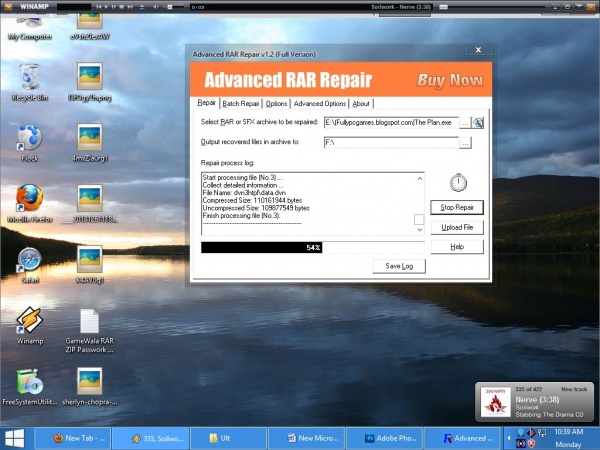Select the Mozilla Firefox desktop shortcut

29,204
